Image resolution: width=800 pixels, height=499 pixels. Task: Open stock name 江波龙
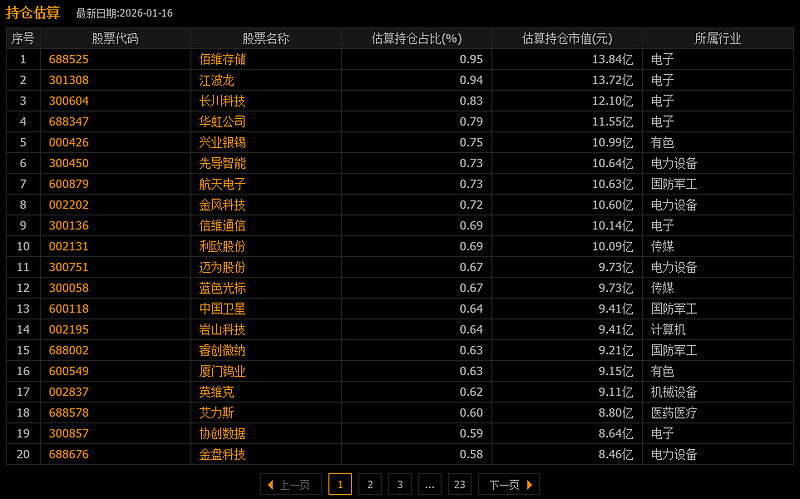coord(216,80)
